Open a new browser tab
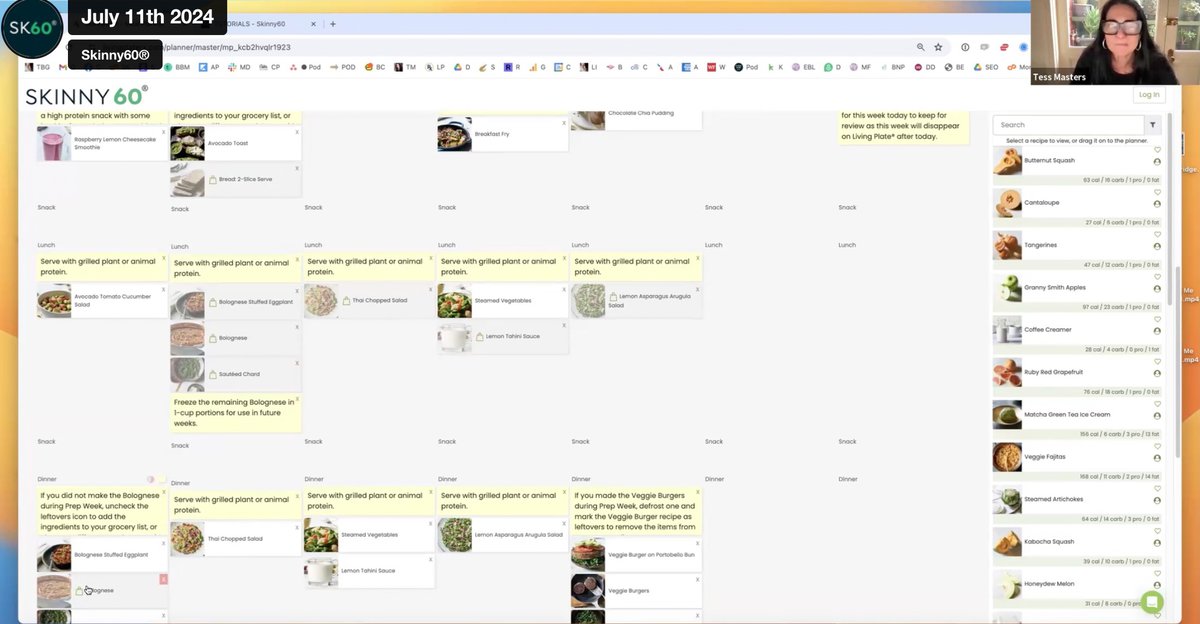The image size is (1200, 624). (333, 24)
